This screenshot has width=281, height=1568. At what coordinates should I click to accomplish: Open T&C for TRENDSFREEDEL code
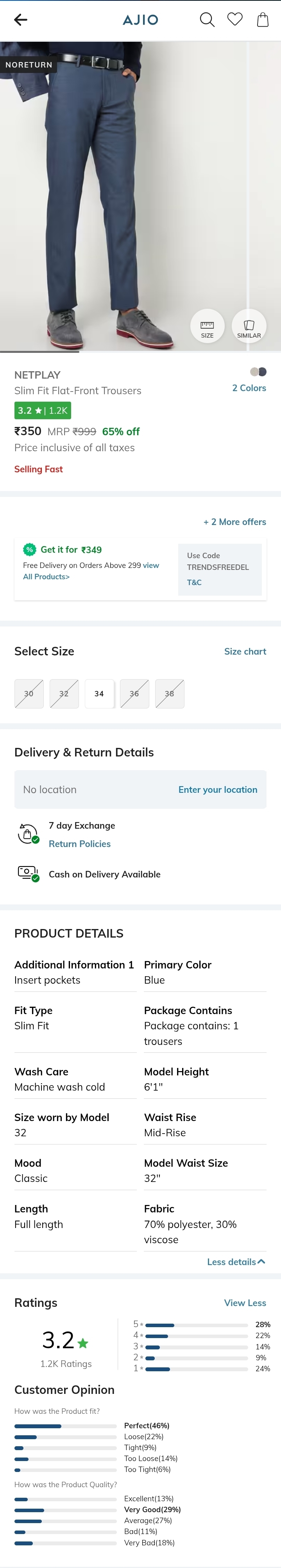pos(195,582)
